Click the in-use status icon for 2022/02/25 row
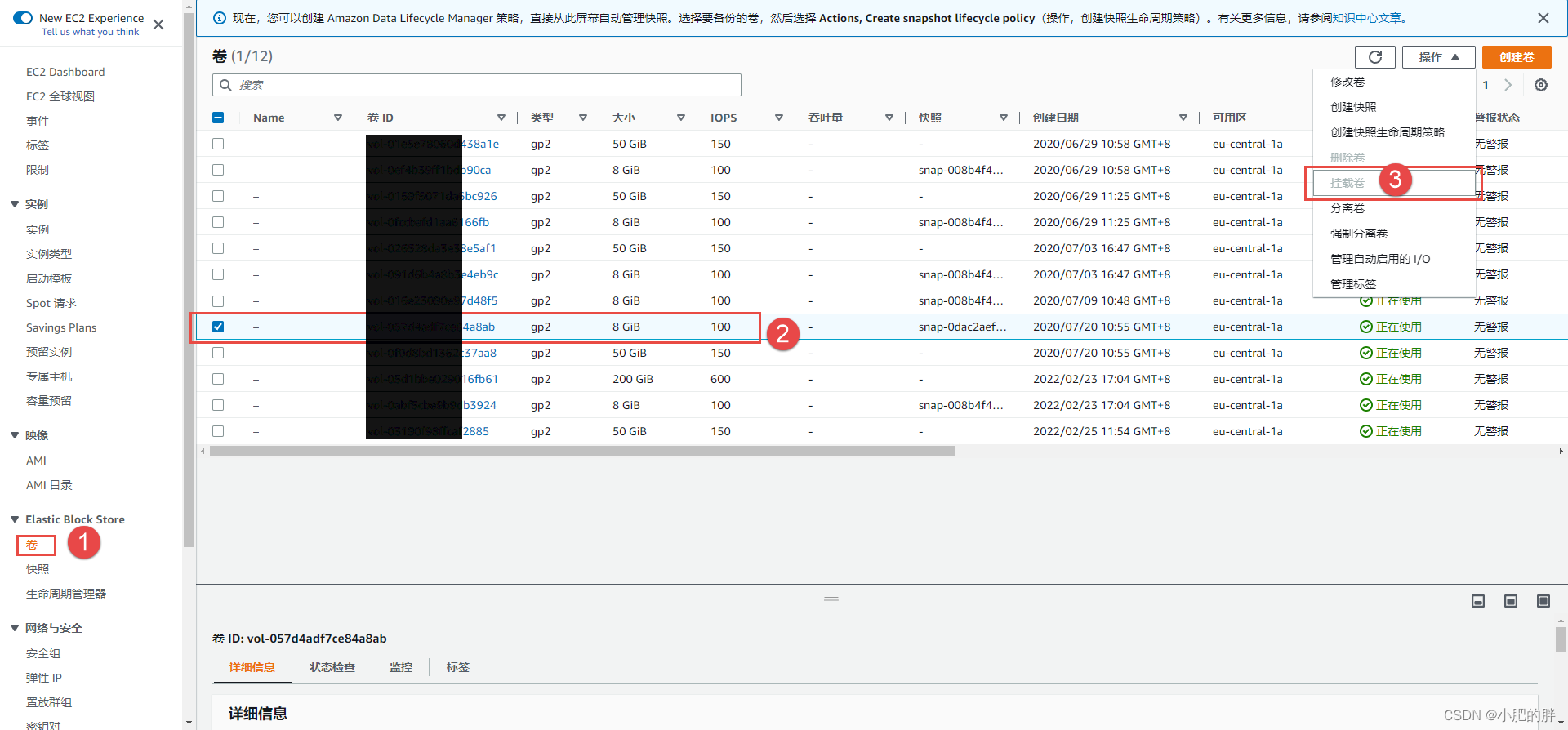1568x730 pixels. (x=1365, y=431)
